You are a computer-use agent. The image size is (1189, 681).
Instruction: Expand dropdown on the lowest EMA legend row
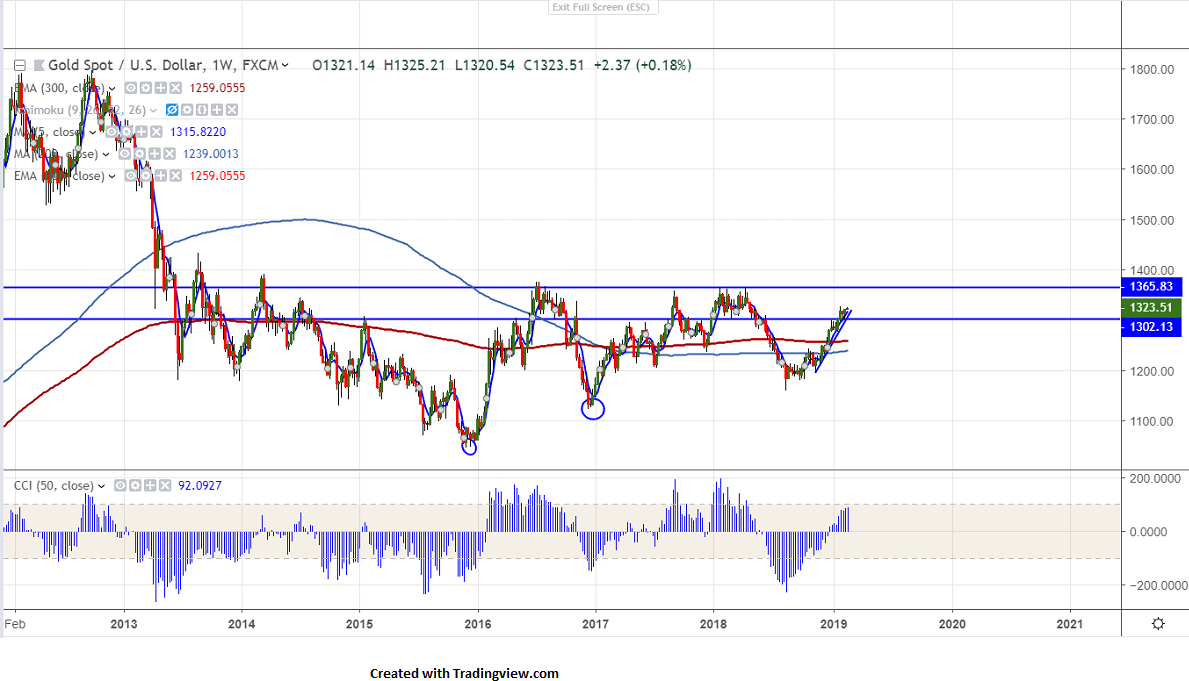click(x=111, y=177)
